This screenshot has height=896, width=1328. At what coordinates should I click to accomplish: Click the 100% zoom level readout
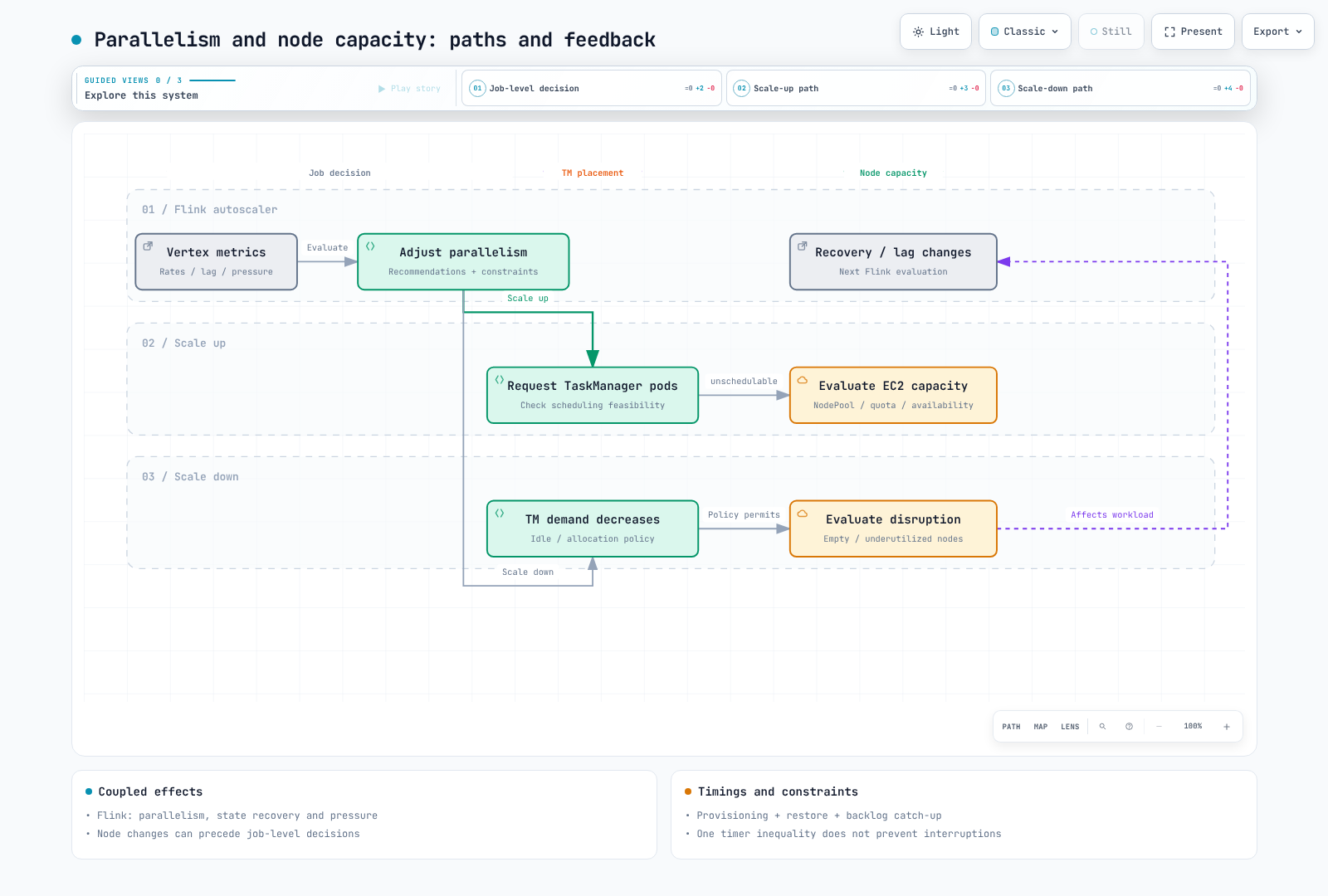click(x=1193, y=727)
